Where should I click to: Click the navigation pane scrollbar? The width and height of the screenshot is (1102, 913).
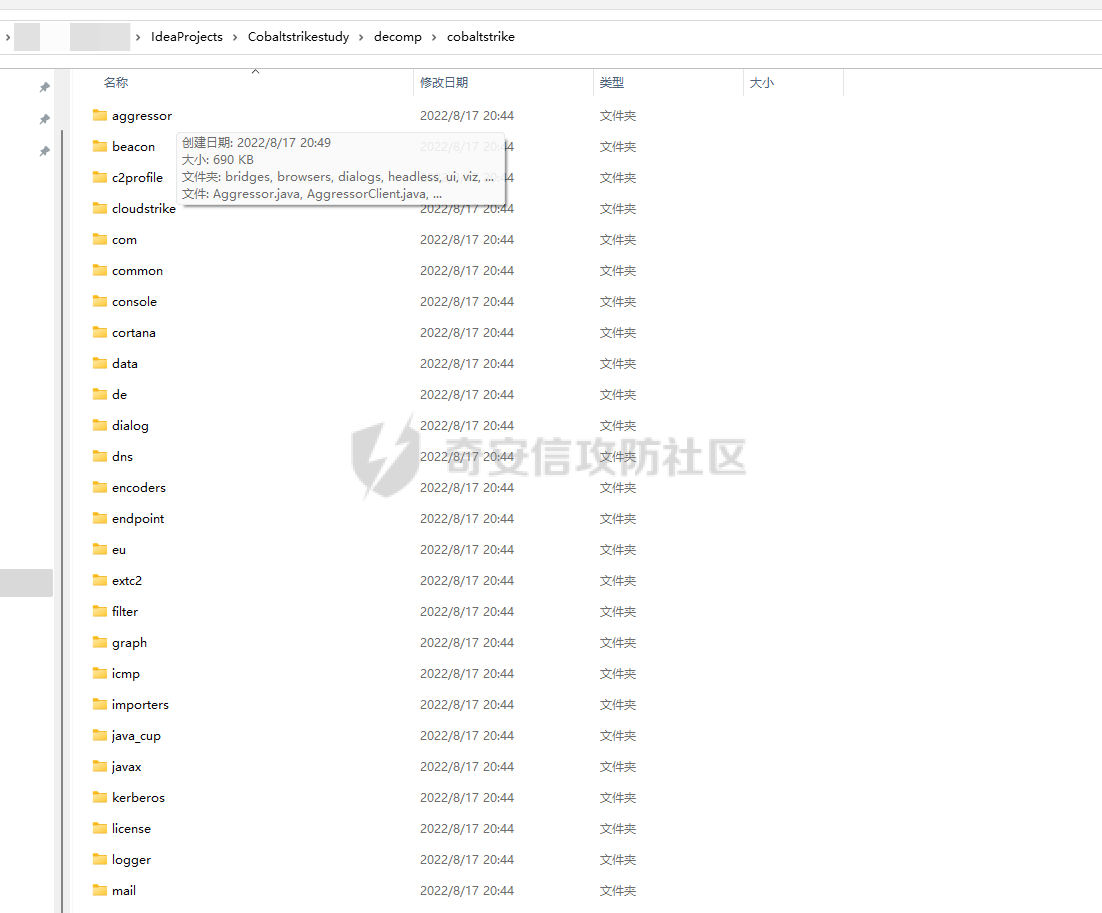point(62,520)
